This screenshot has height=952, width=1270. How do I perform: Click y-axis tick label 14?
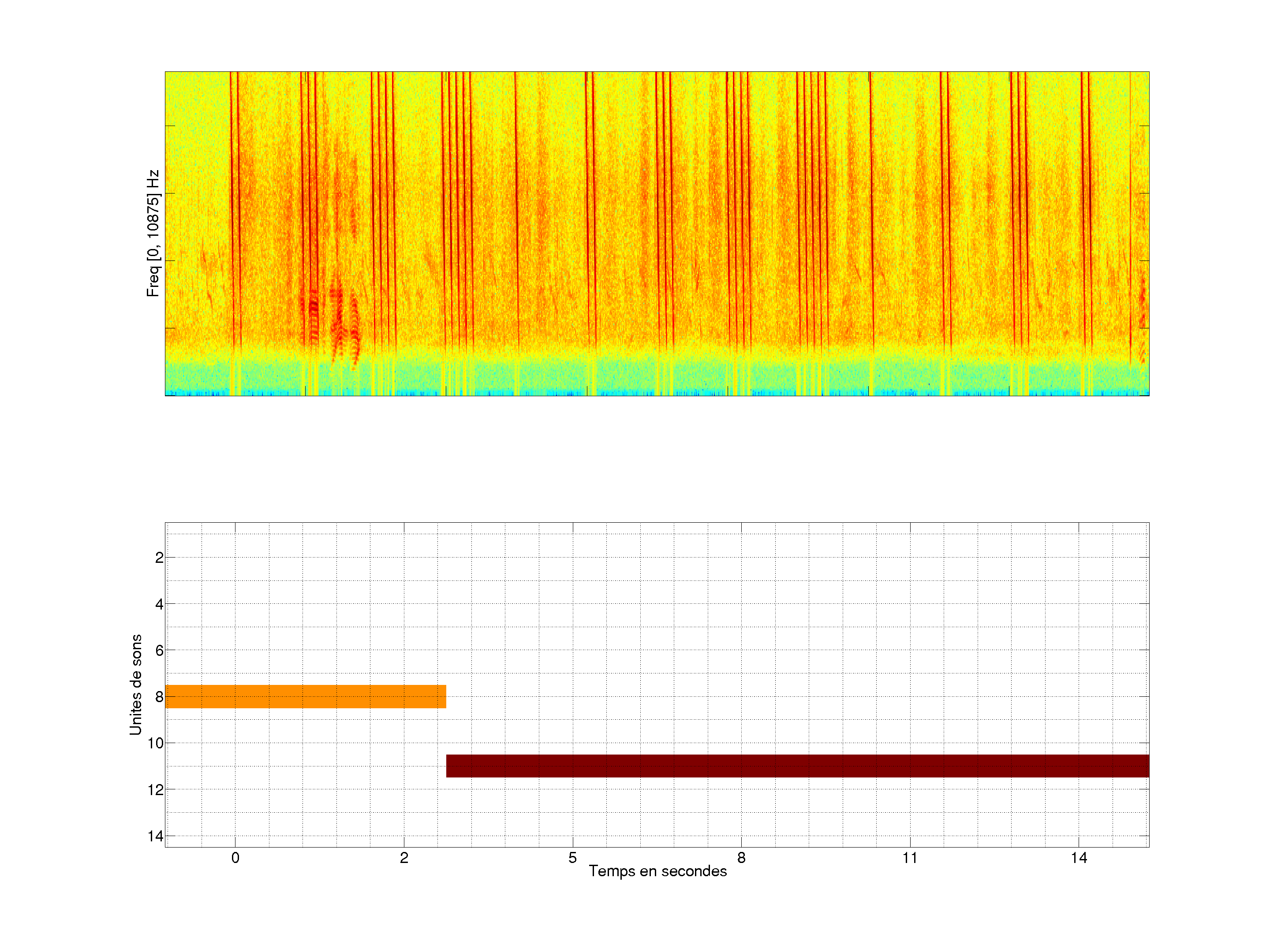[156, 836]
